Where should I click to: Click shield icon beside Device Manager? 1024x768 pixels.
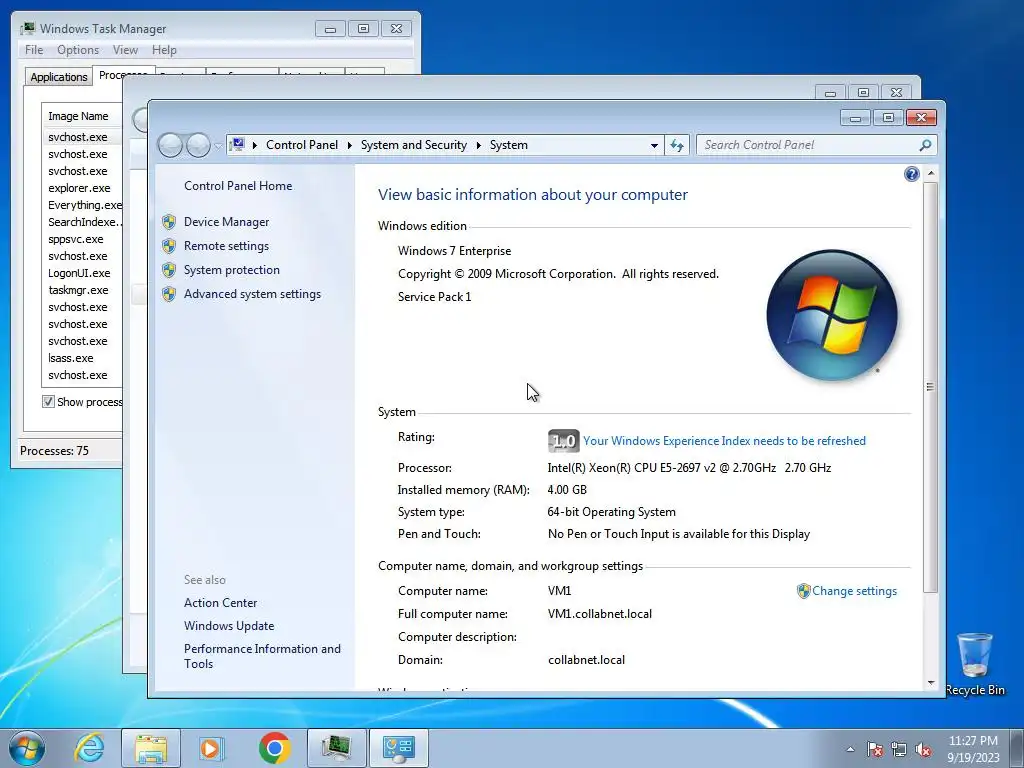click(169, 222)
